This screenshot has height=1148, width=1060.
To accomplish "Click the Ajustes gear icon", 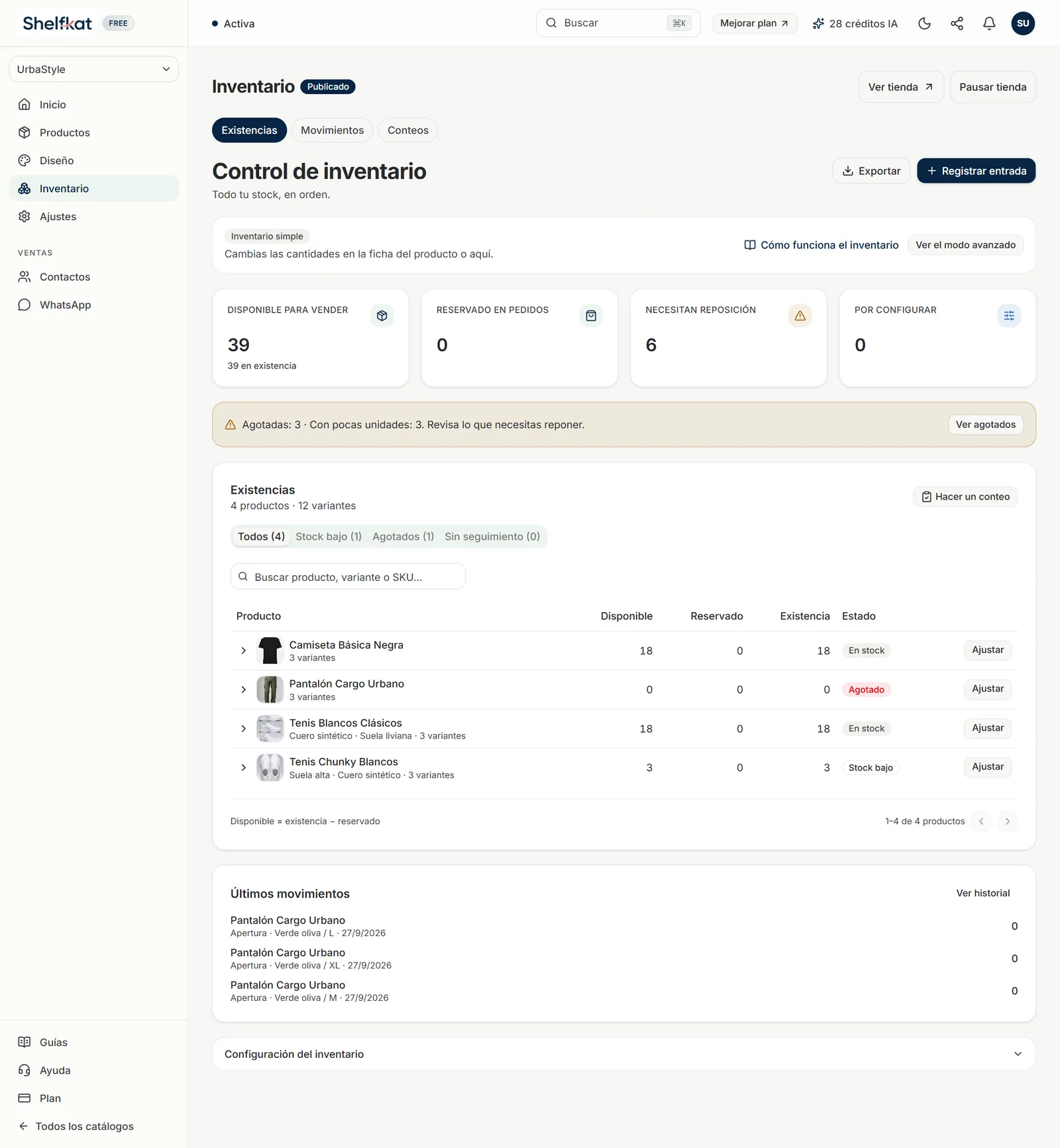I will (x=25, y=217).
